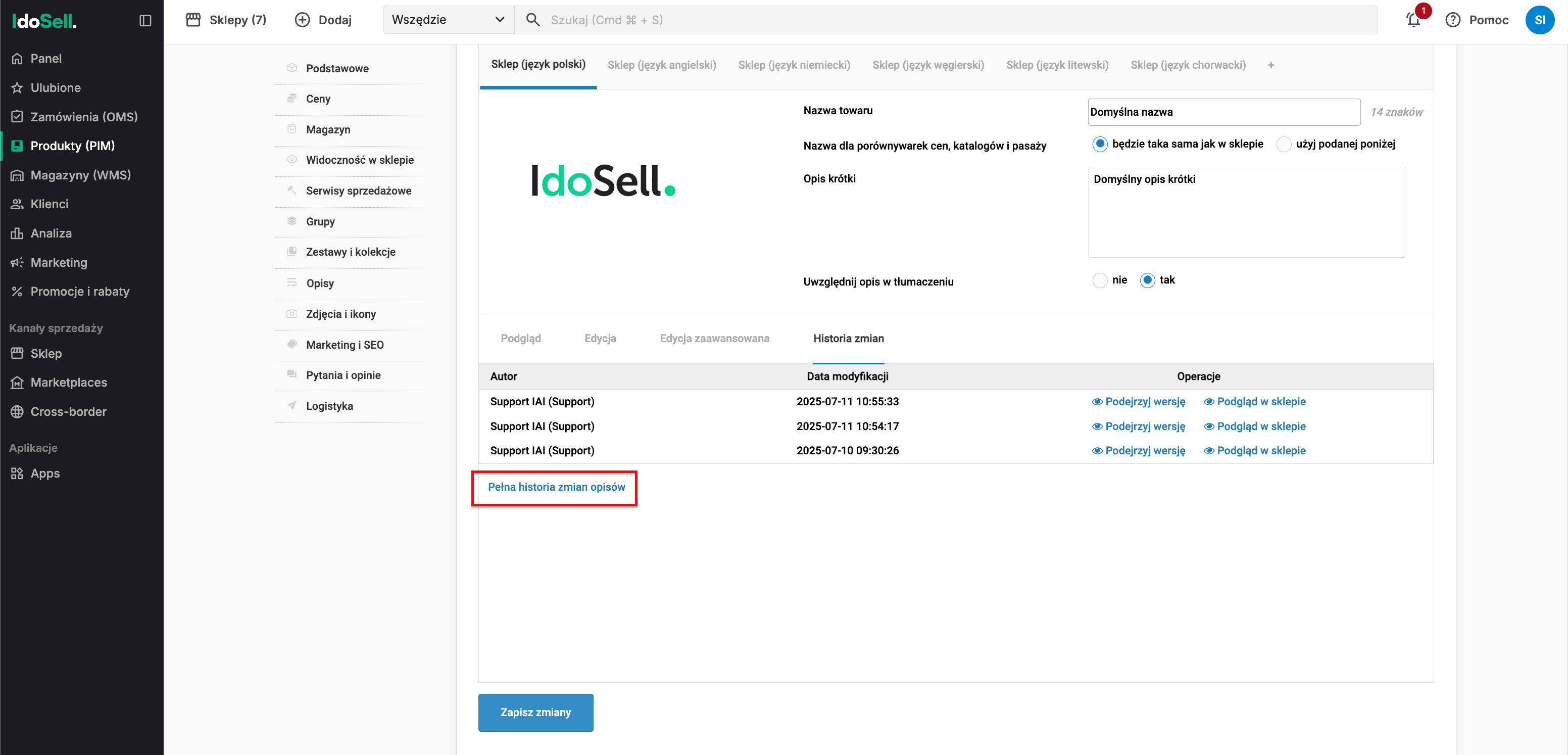Click Podejrzyj wersję for 10:54:17 entry

[1138, 426]
